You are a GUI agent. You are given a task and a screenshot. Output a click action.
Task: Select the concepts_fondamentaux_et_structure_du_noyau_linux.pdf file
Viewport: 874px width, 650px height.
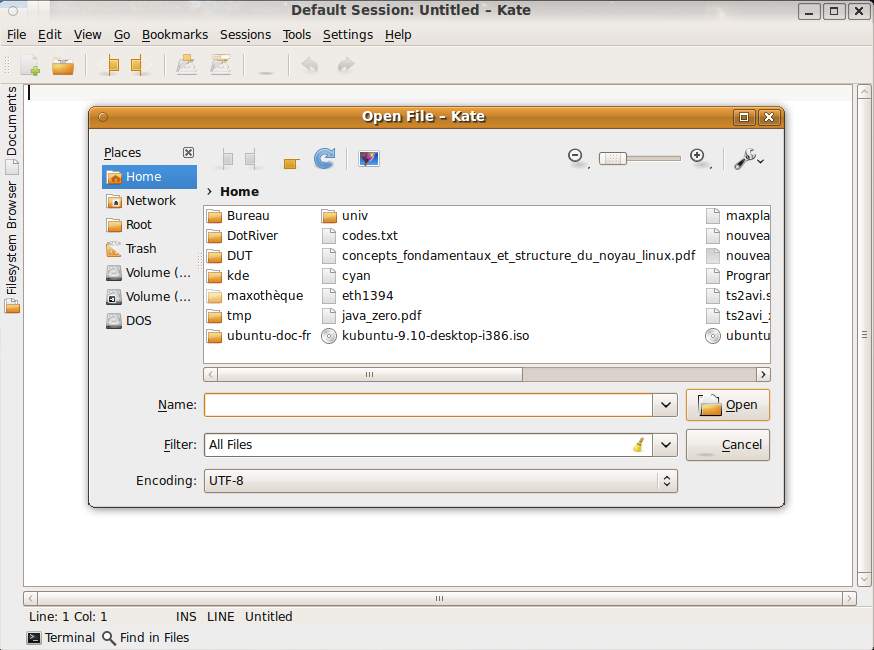[x=509, y=256]
